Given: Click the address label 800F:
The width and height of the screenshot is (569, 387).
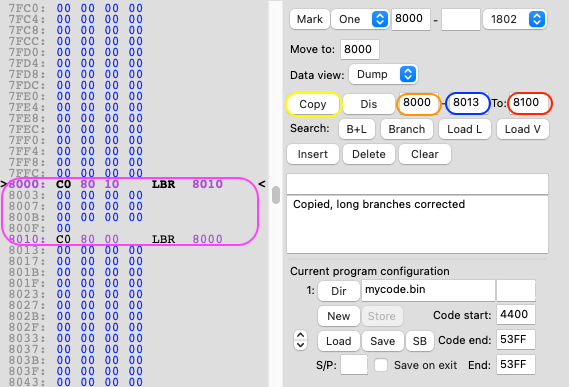Looking at the screenshot, I should tap(27, 228).
